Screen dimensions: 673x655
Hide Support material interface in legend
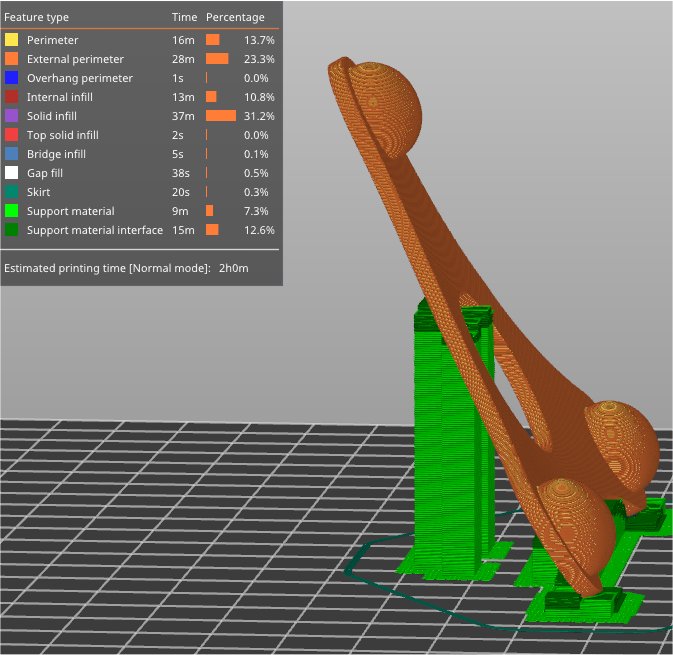click(94, 230)
